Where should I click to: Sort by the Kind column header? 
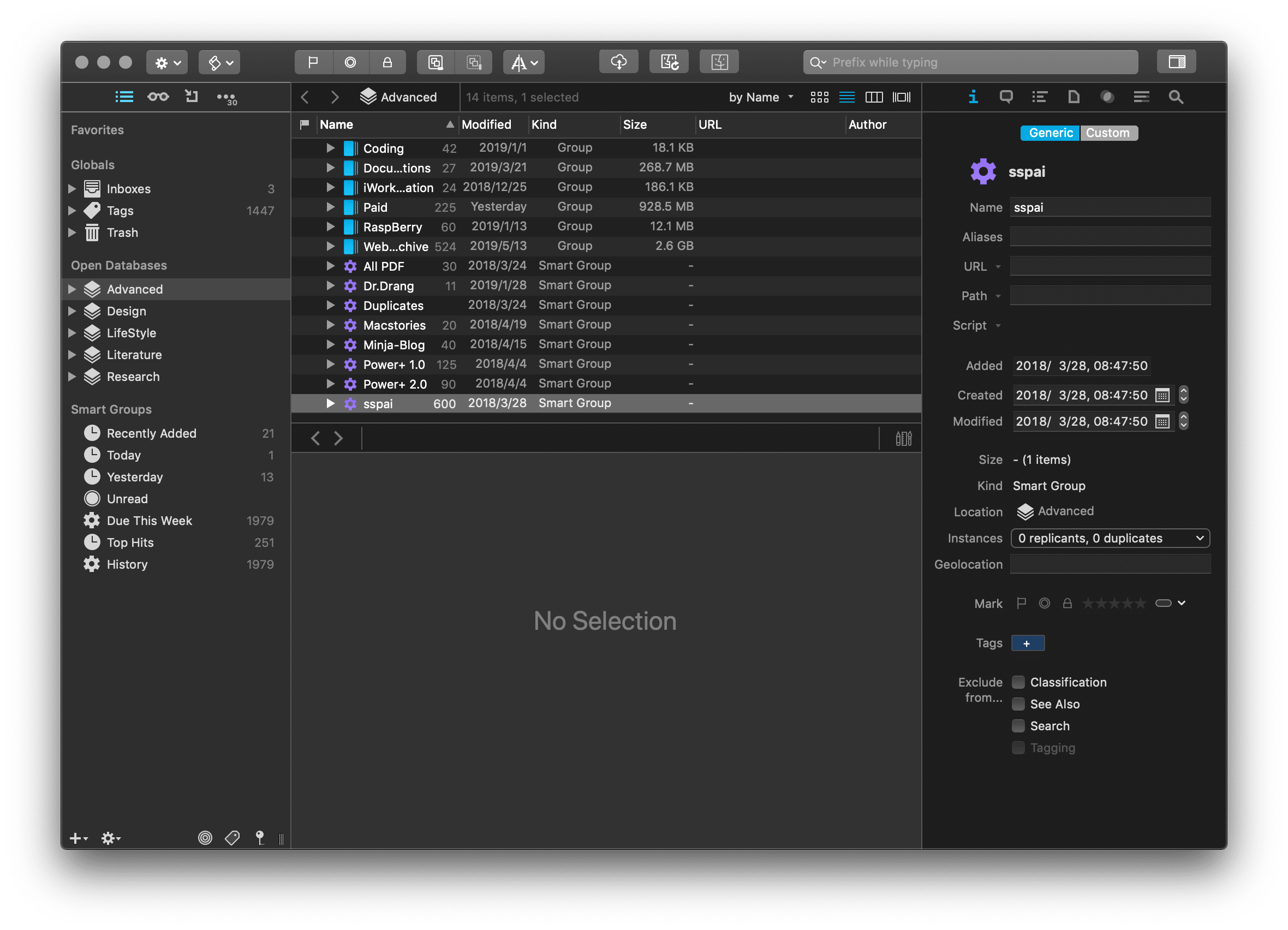click(574, 124)
